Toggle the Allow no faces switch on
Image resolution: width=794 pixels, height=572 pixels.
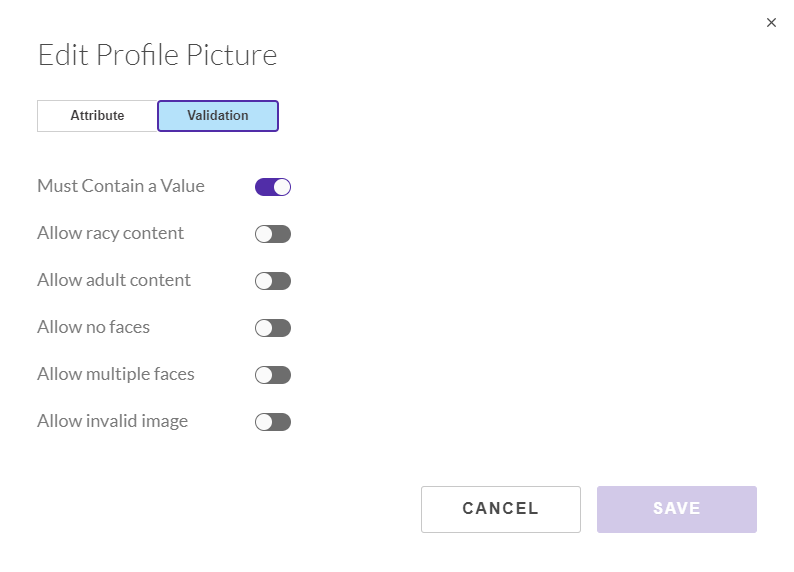coord(273,328)
